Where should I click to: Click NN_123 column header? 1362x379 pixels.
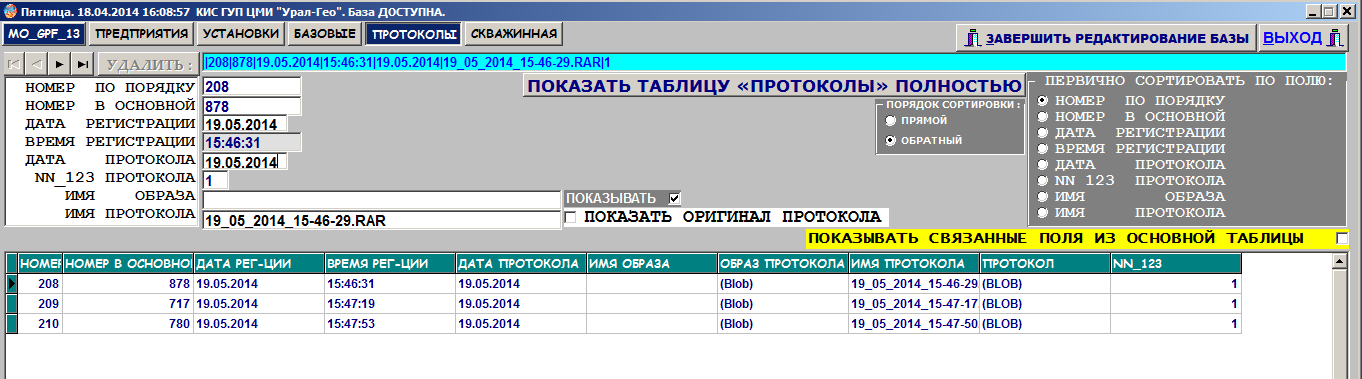(x=1176, y=264)
